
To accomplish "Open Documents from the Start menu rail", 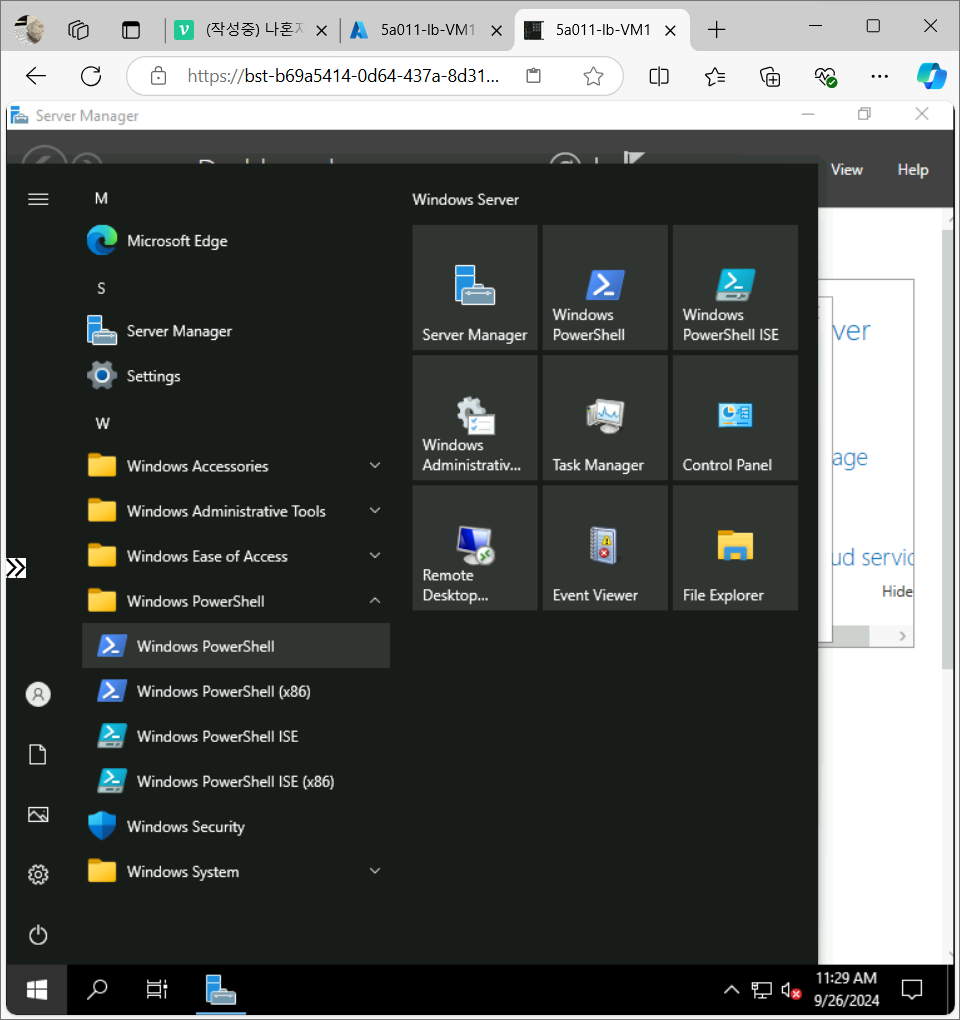I will coord(38,755).
